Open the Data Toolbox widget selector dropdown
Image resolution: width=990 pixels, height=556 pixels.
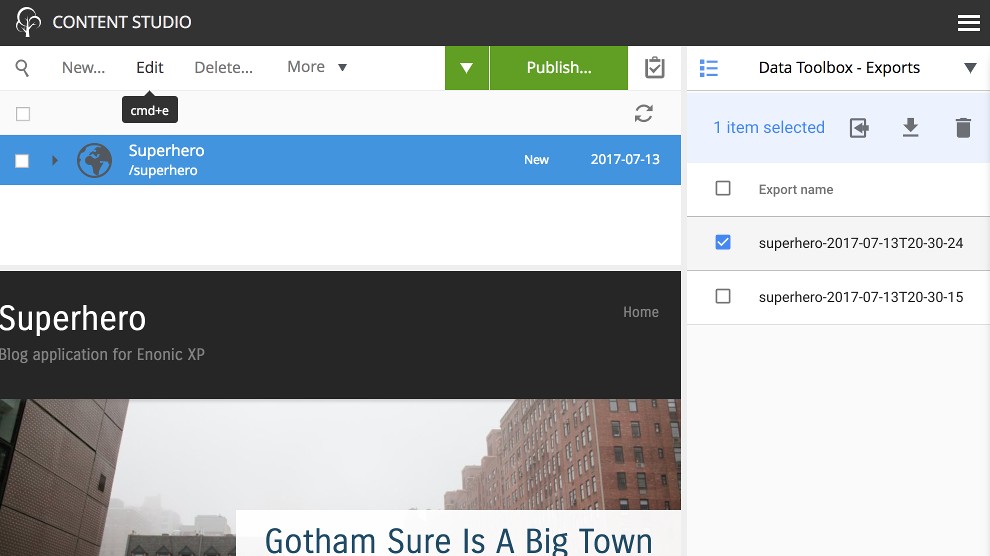click(x=970, y=68)
